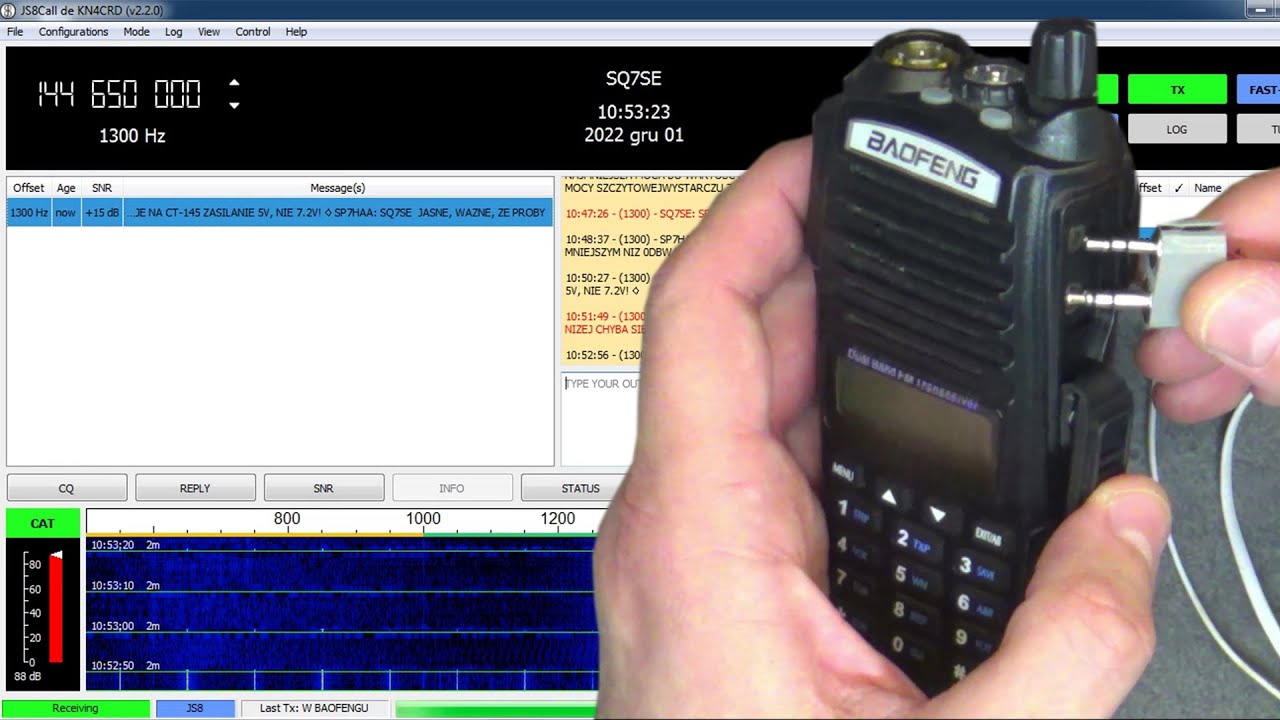Image resolution: width=1280 pixels, height=720 pixels.
Task: Sort by the Name column header
Action: click(1208, 188)
